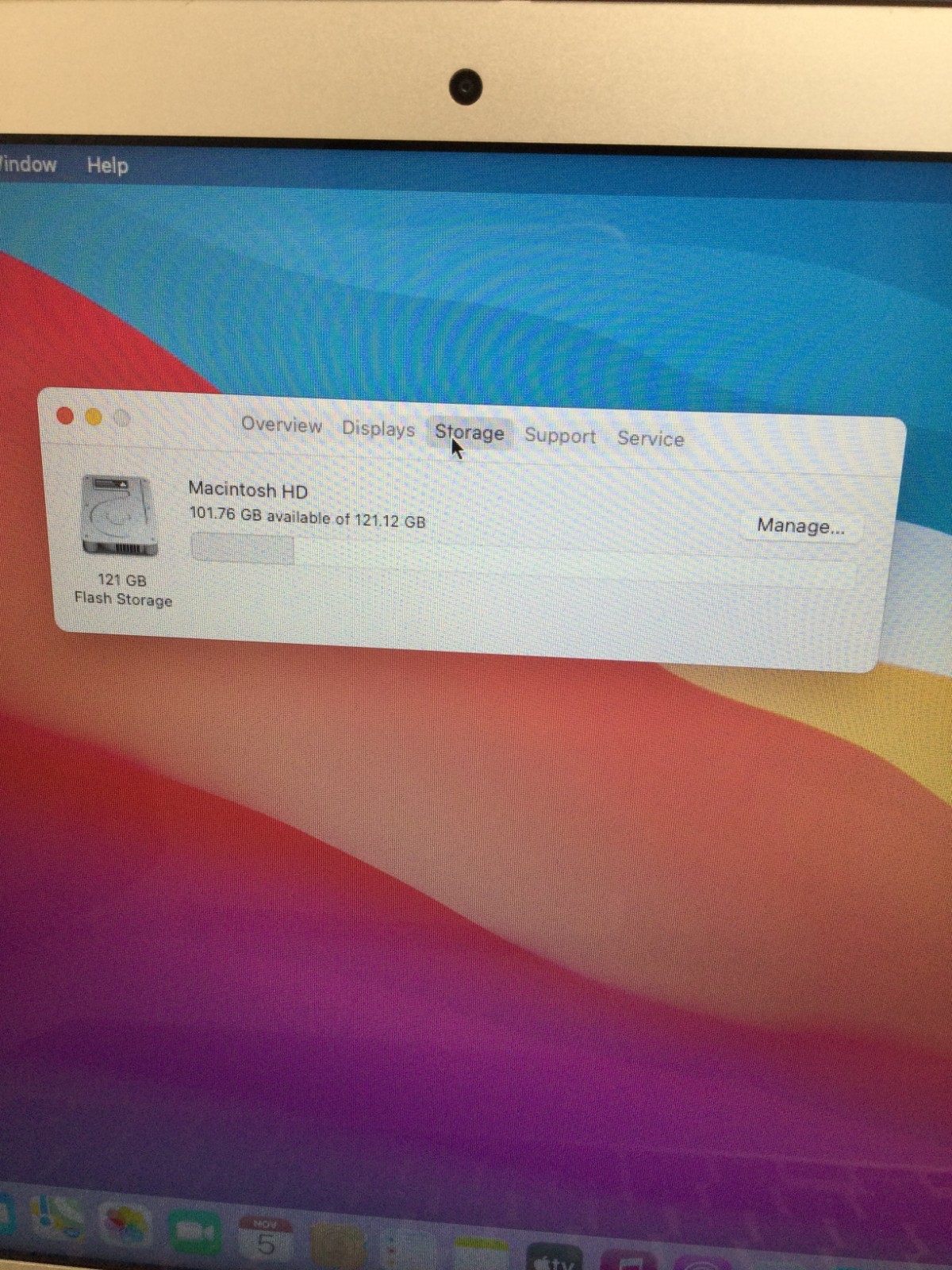Click '101.76 GB available of 121.12 GB' text
Viewport: 952px width, 1270px height.
click(307, 517)
